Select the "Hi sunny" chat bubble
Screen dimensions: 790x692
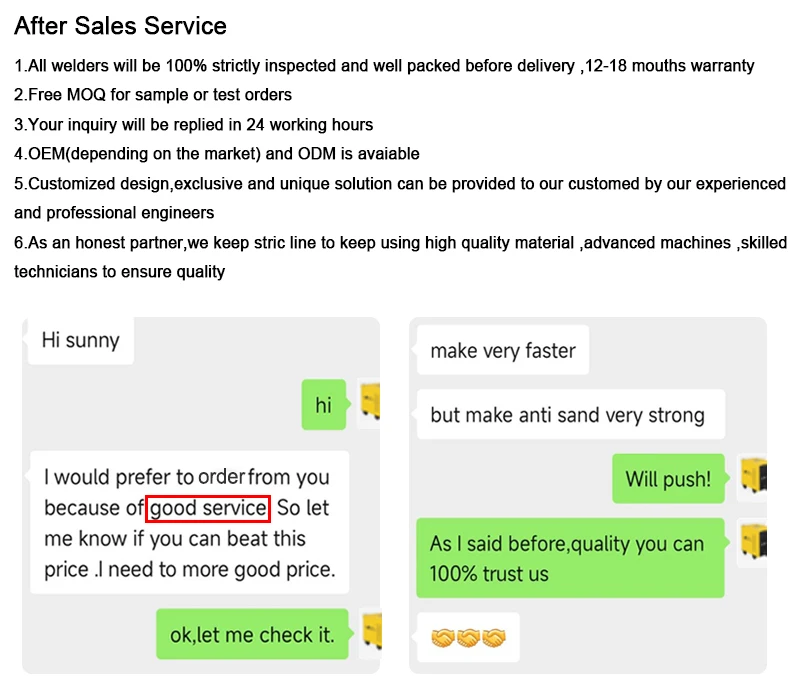[81, 340]
